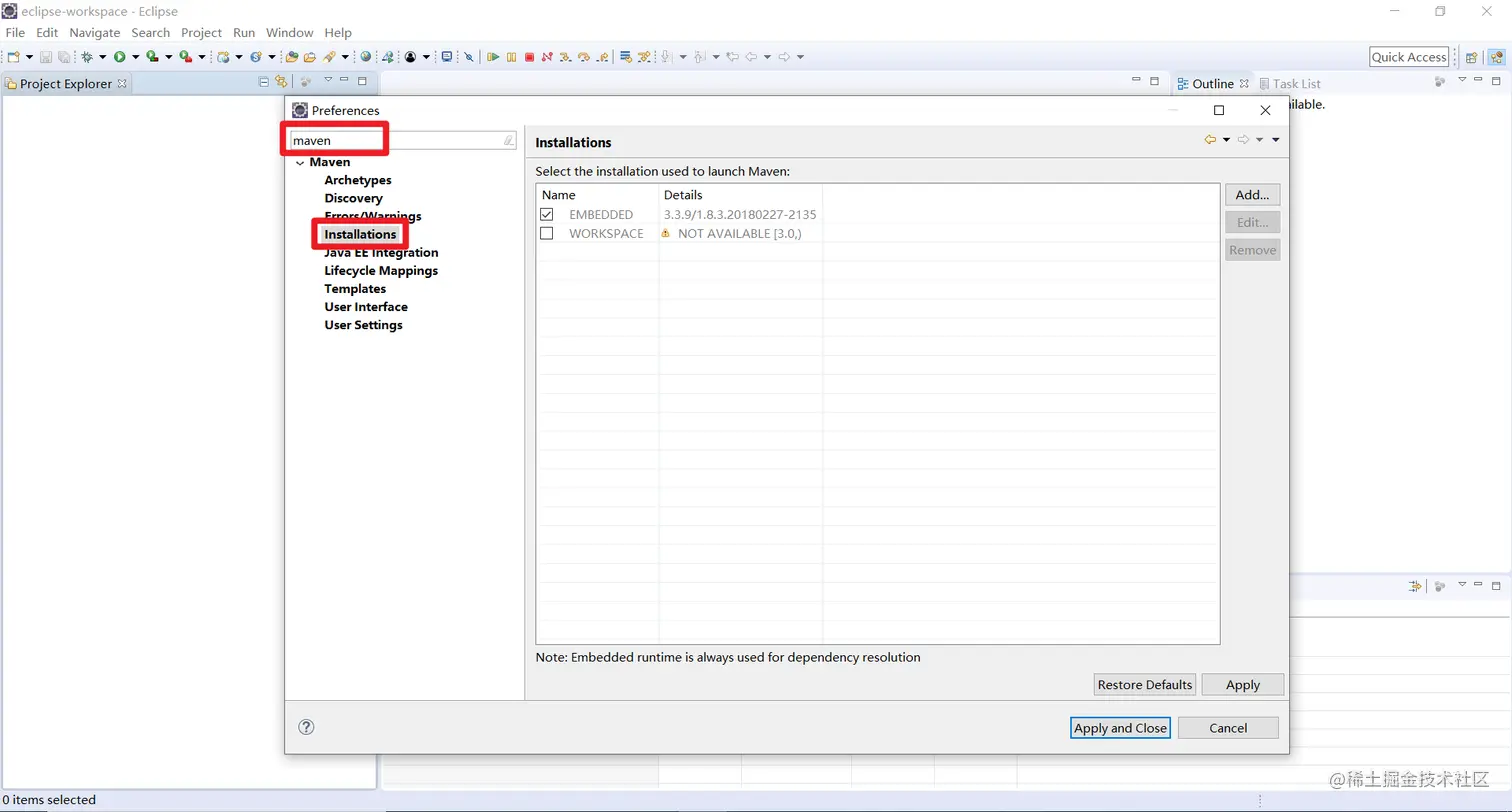
Task: Click the red Terminate icon
Action: 529,57
